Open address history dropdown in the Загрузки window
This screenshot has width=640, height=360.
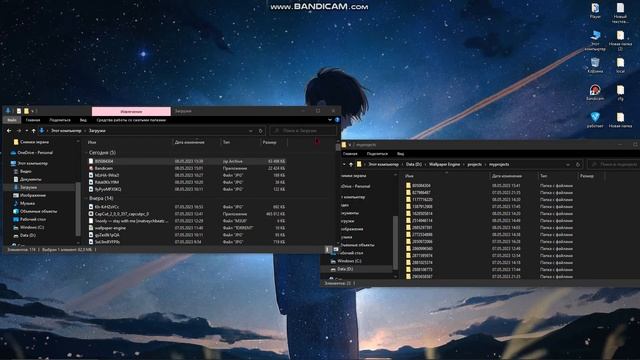point(251,131)
